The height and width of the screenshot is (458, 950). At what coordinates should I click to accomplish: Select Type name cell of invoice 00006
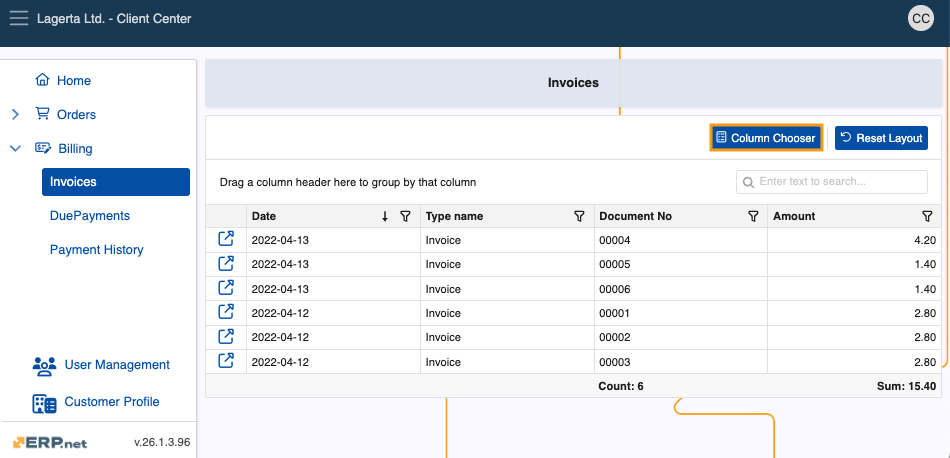click(x=507, y=289)
